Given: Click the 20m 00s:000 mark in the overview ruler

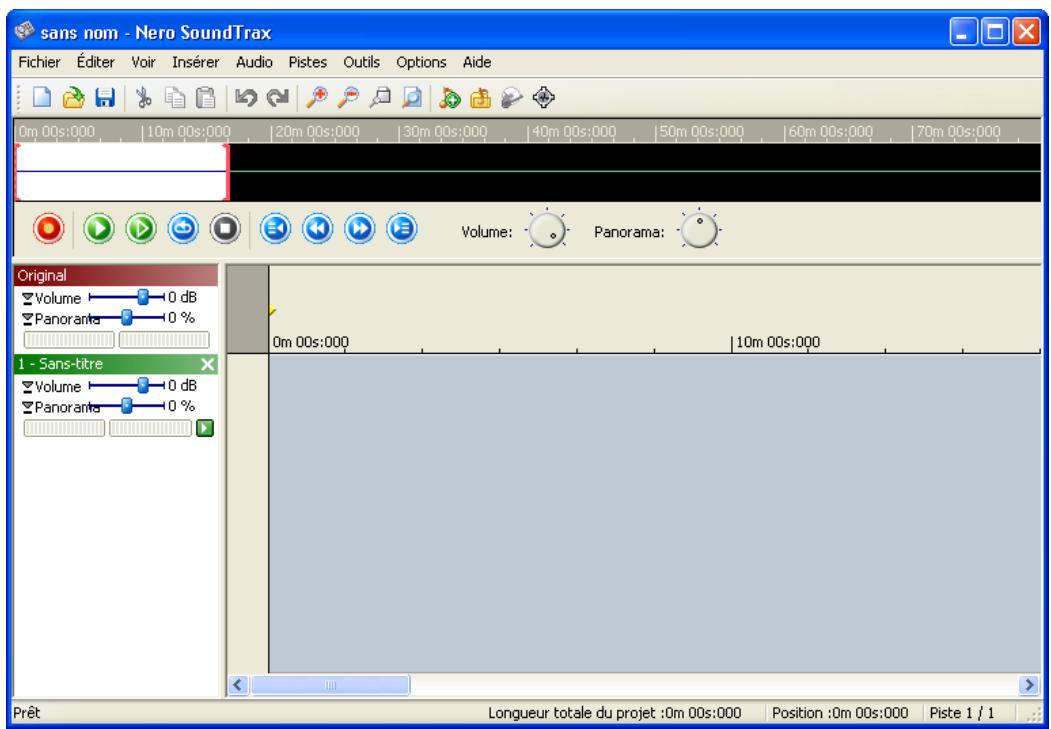Looking at the screenshot, I should point(317,131).
